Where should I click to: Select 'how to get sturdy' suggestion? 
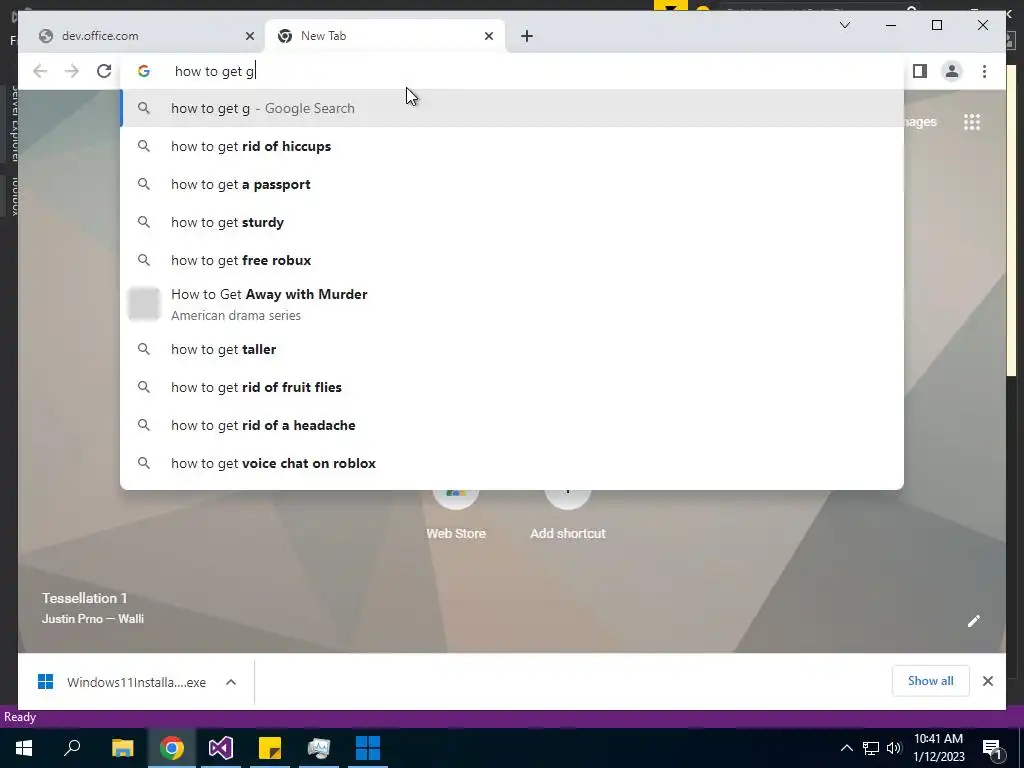[x=512, y=222]
